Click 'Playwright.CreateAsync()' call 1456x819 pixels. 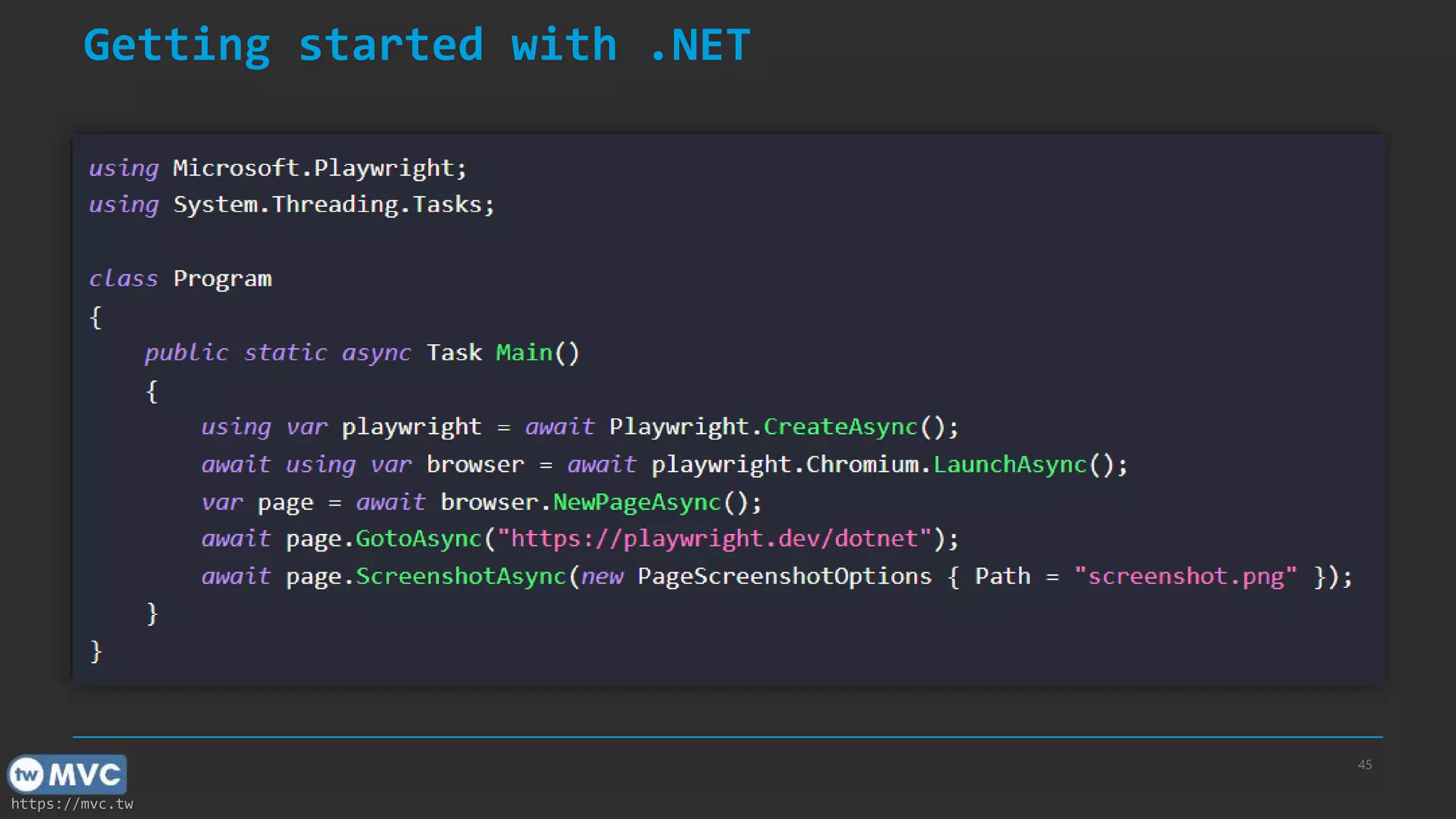pyautogui.click(x=777, y=427)
